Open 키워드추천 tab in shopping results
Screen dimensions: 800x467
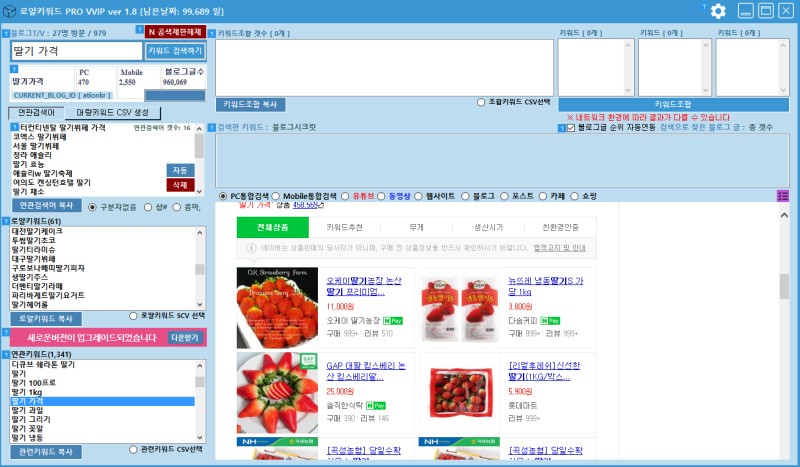click(x=344, y=227)
